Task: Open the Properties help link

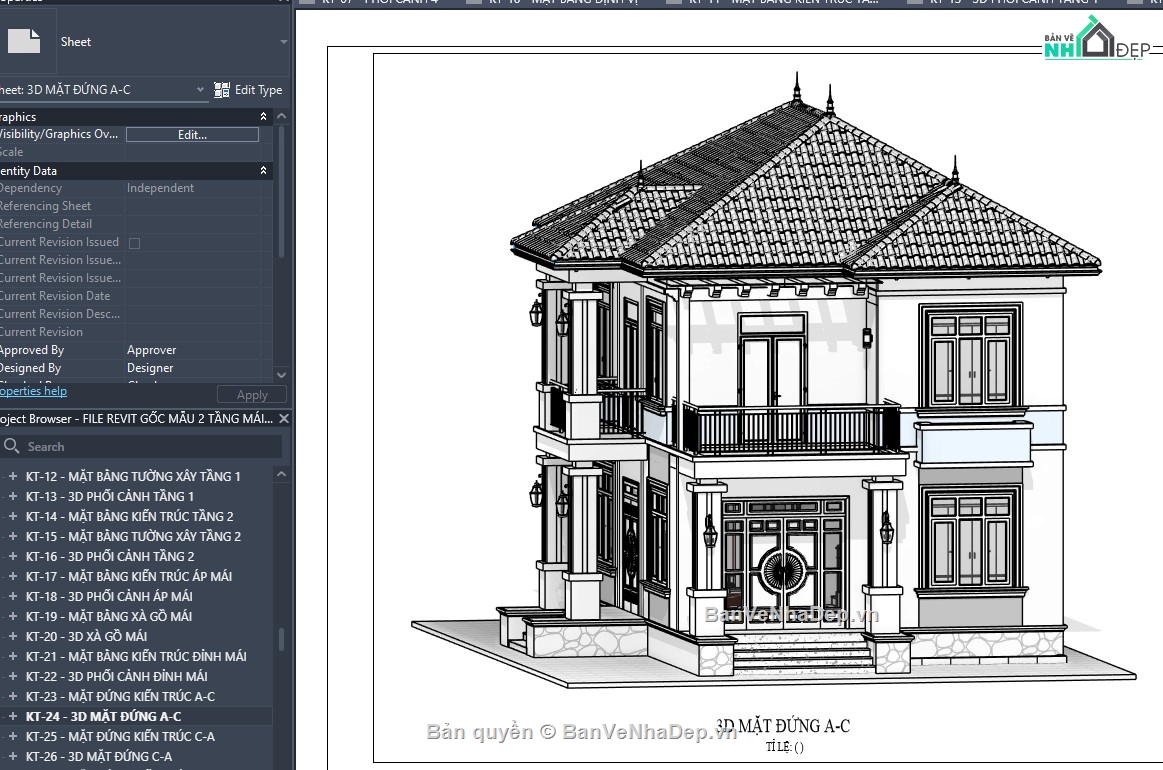Action: coord(33,391)
